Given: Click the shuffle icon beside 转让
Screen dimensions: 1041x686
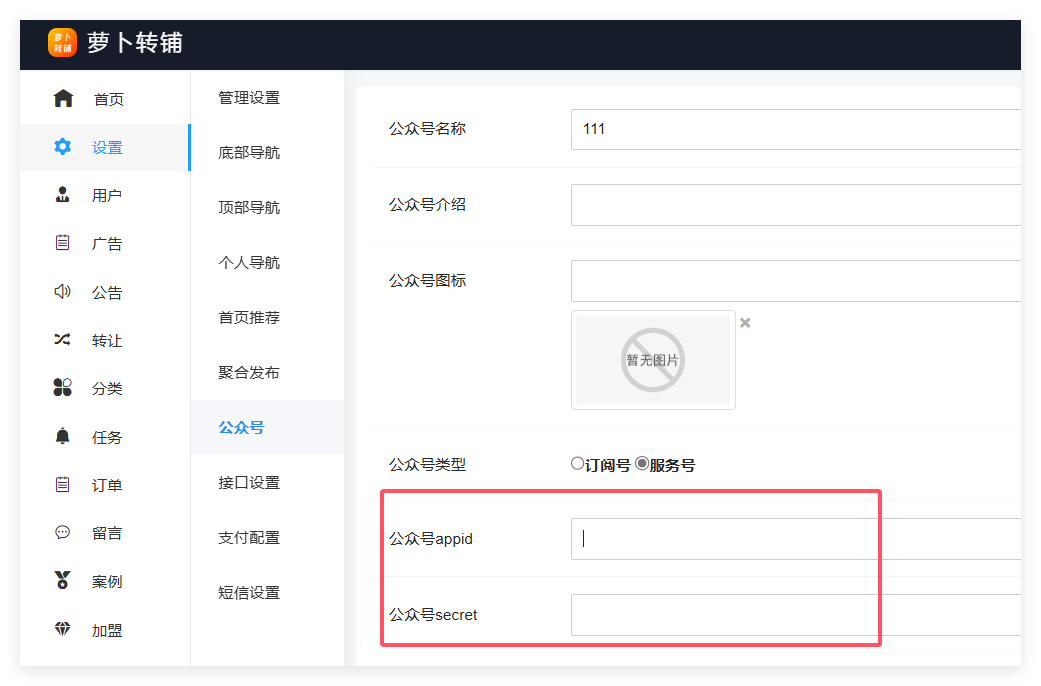Looking at the screenshot, I should click(x=62, y=339).
